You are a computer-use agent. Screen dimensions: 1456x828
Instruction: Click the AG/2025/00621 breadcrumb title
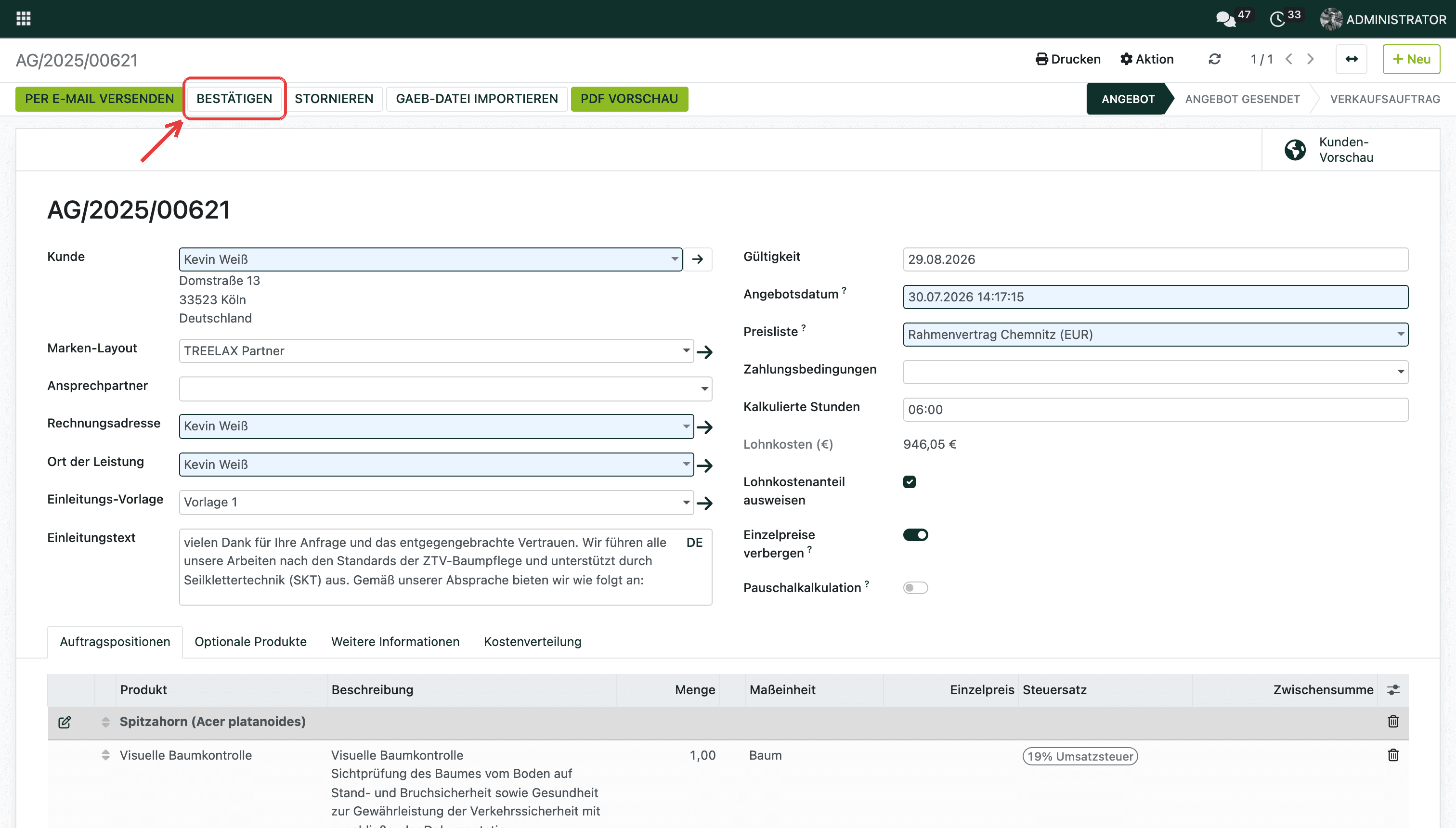pos(77,60)
